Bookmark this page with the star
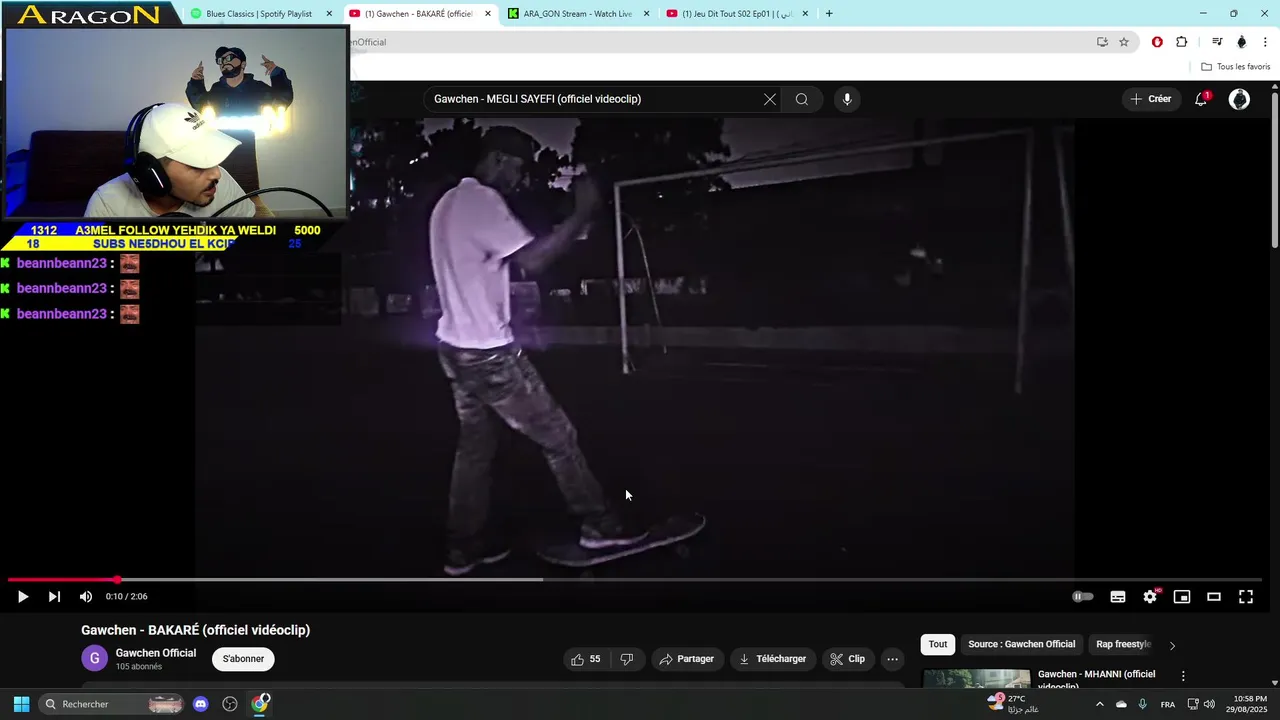This screenshot has height=720, width=1280. pyautogui.click(x=1124, y=42)
